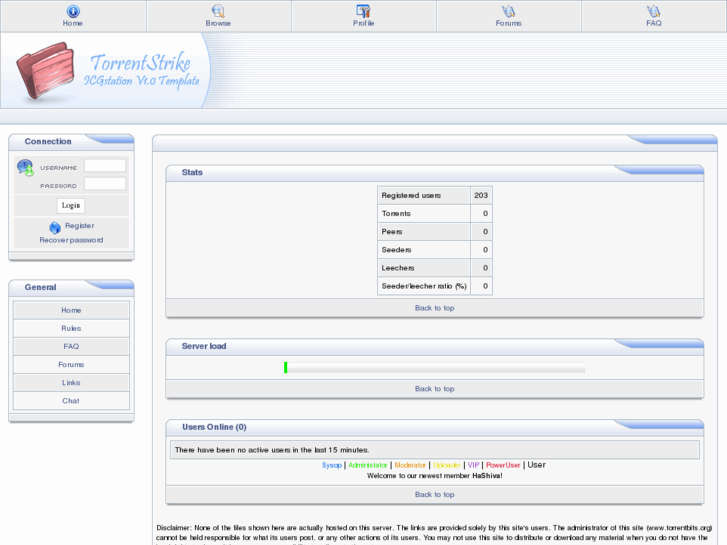
Task: Open the Home label in top navigation
Action: coord(73,23)
